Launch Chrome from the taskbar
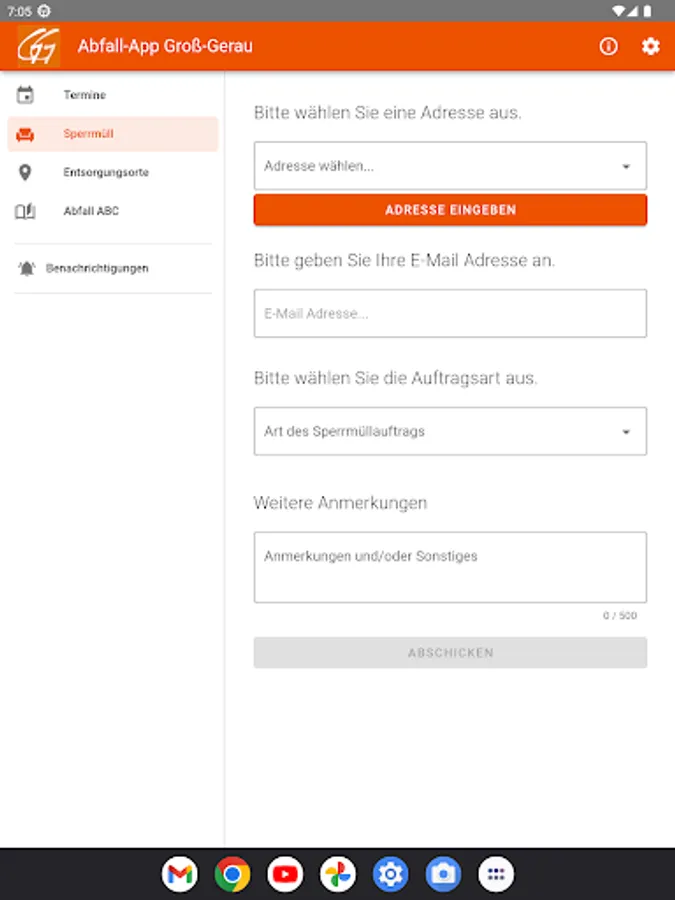The width and height of the screenshot is (675, 900). pos(232,874)
